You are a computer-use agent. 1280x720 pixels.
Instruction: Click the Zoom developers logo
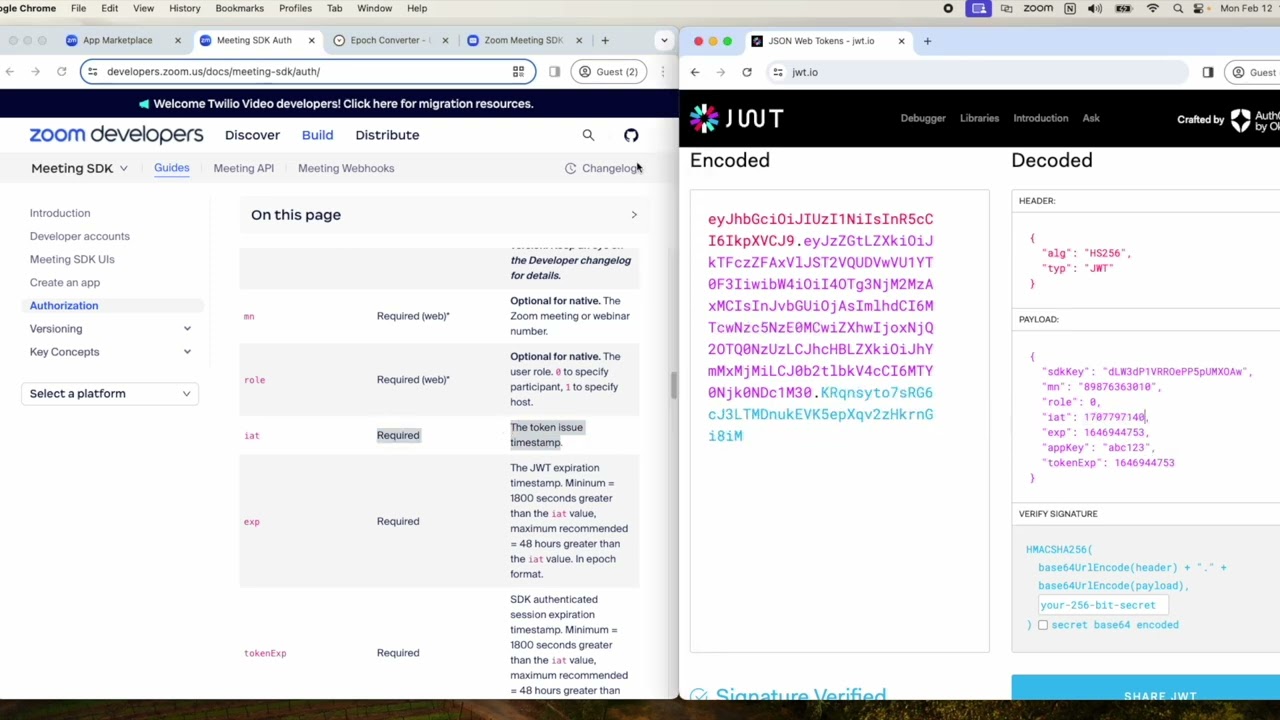coord(116,135)
